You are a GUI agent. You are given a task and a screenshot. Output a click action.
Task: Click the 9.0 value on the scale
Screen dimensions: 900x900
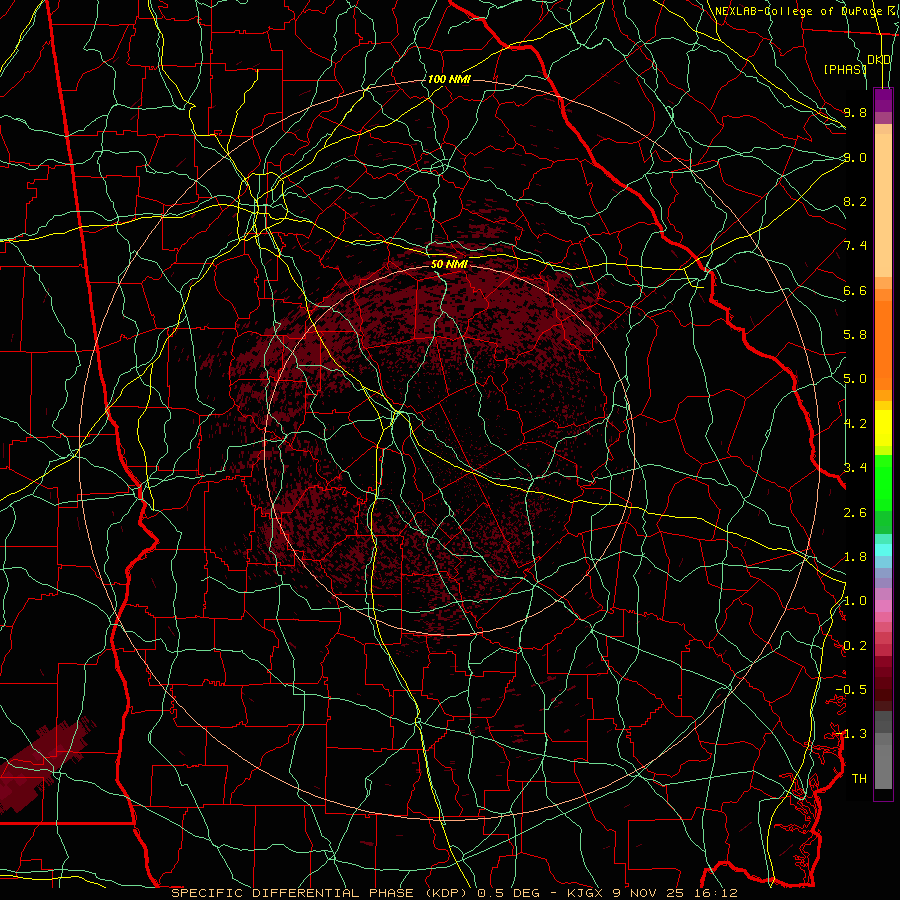click(855, 157)
